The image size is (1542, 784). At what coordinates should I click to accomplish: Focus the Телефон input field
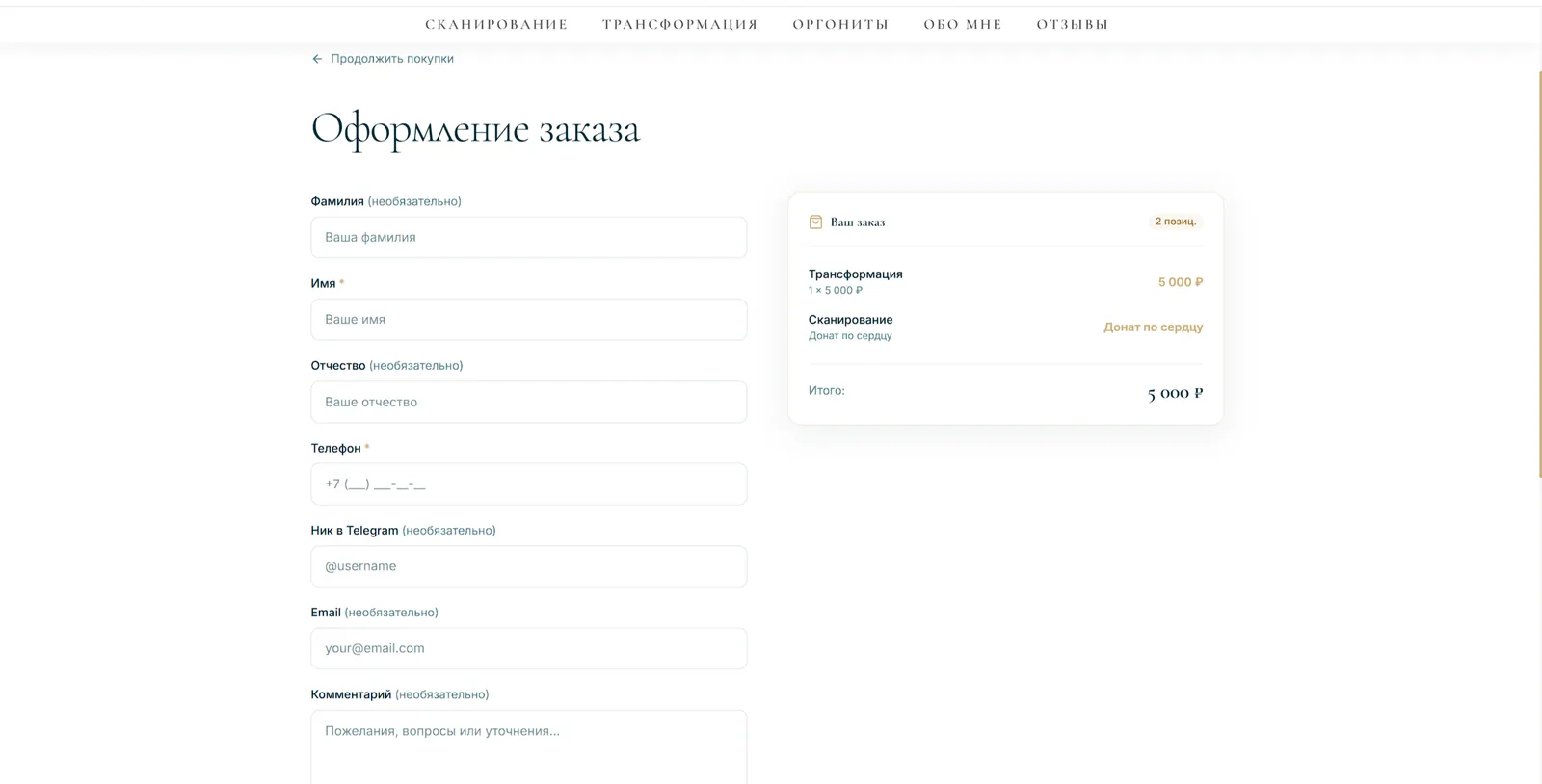528,483
